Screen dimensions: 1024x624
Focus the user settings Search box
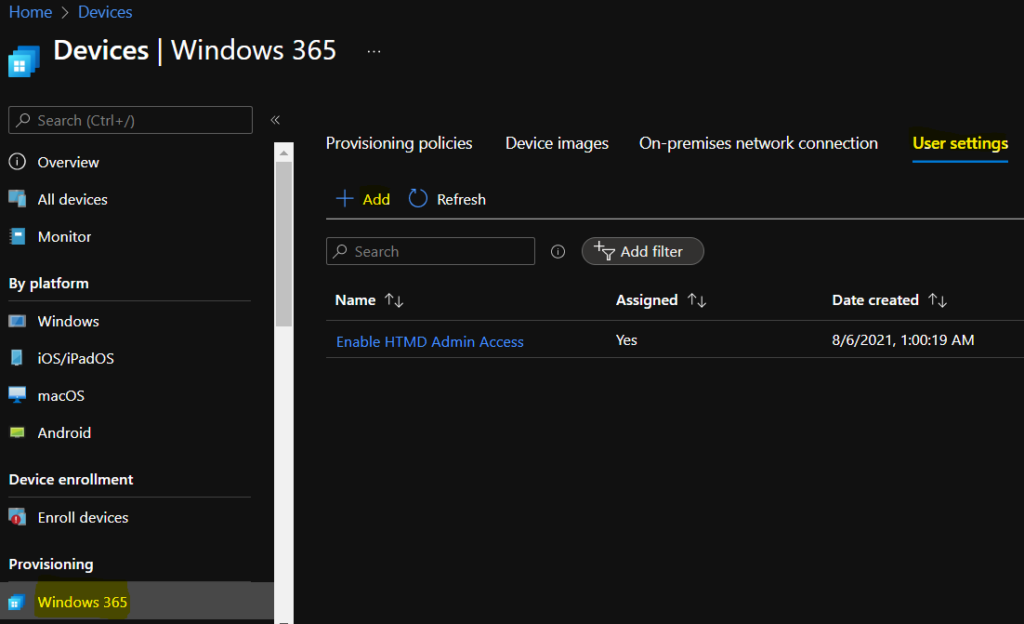pos(430,251)
